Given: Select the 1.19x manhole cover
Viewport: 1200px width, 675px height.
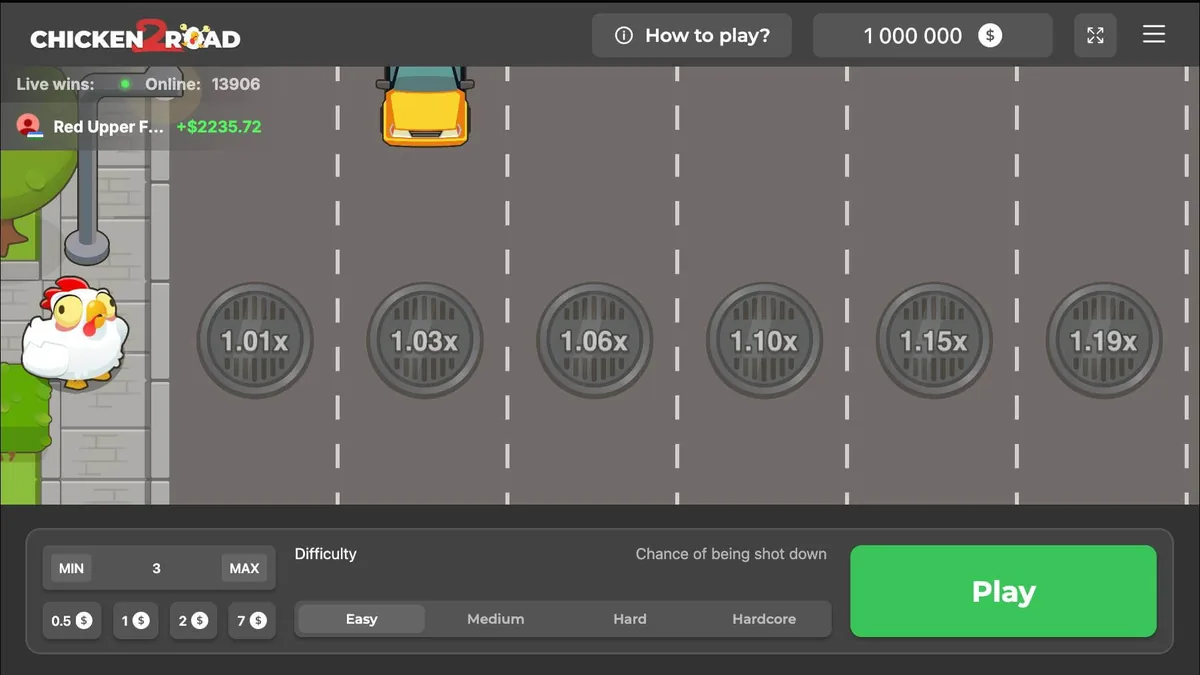Looking at the screenshot, I should coord(1104,340).
